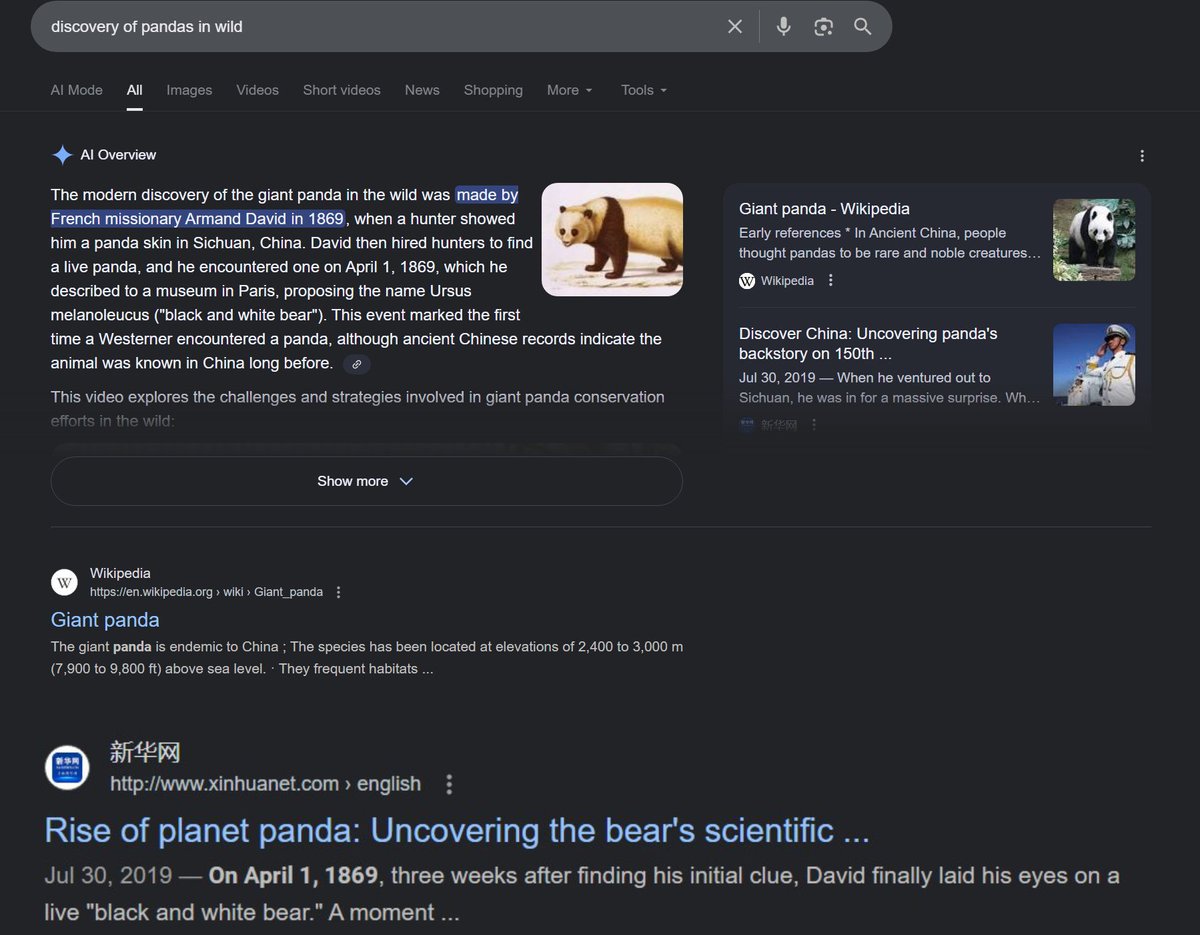Open the Shopping tab

493,90
